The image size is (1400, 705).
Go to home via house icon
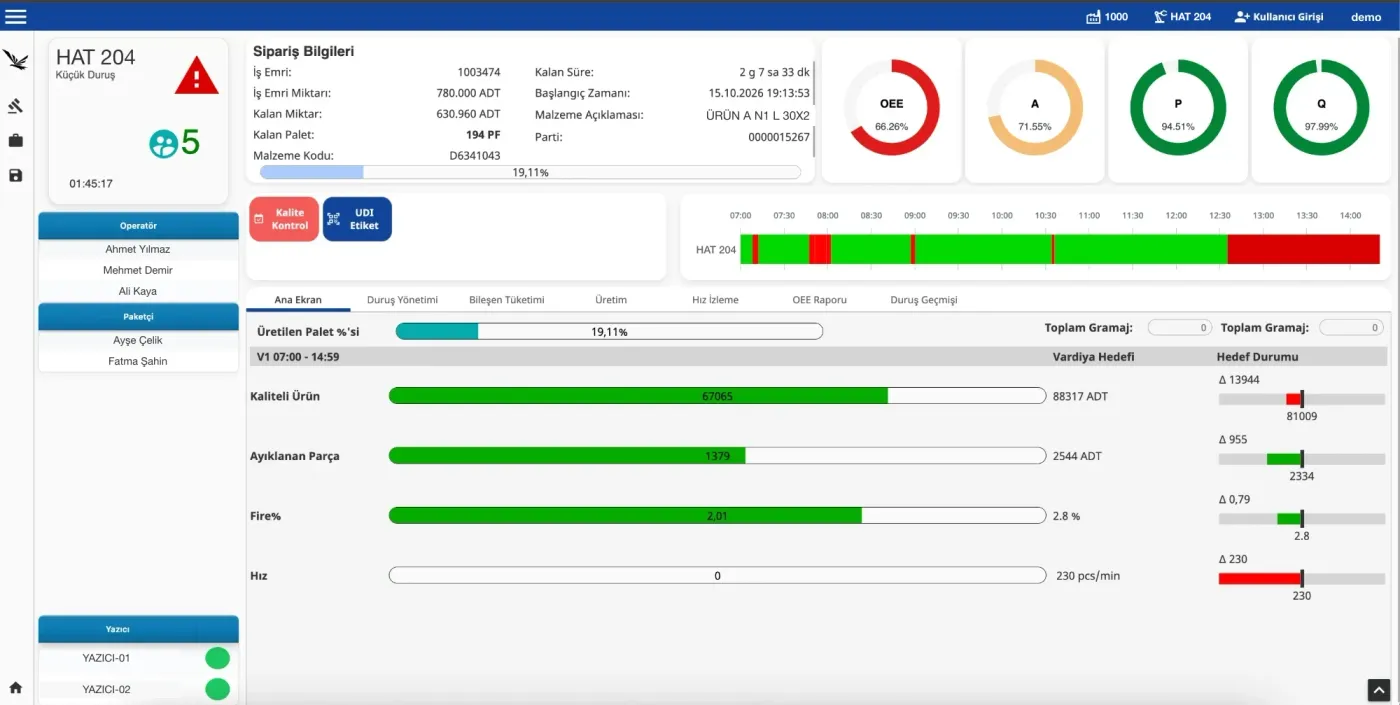(x=15, y=688)
